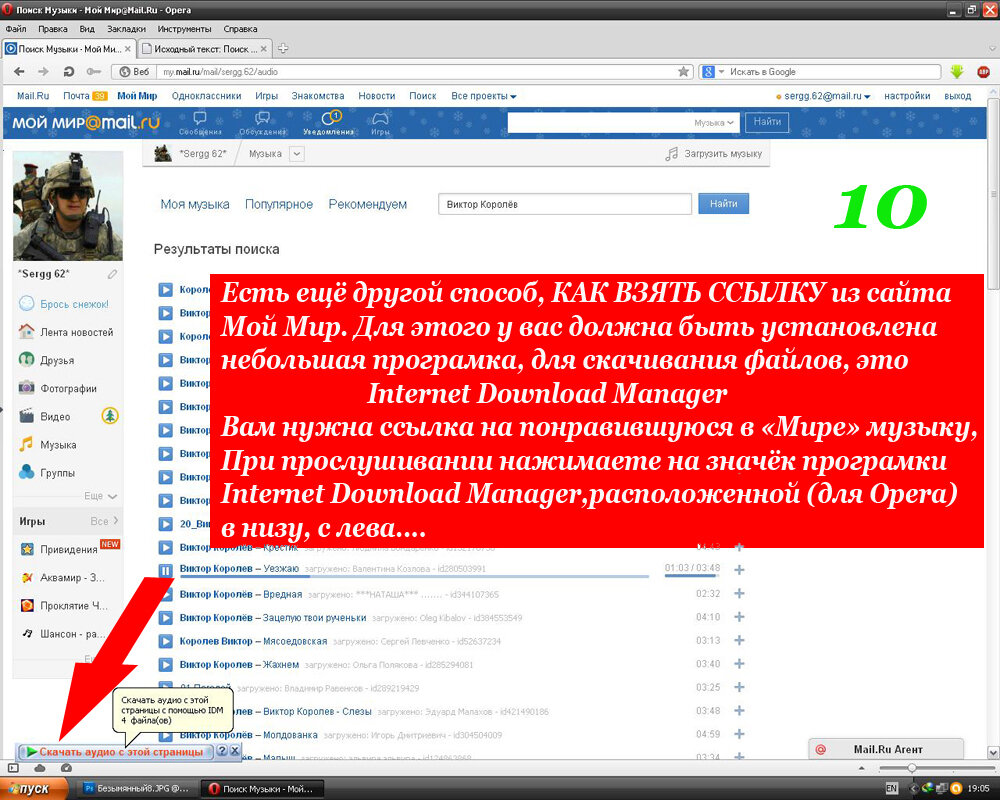
Task: Click the music search field with Виктор Королёв
Action: (565, 204)
